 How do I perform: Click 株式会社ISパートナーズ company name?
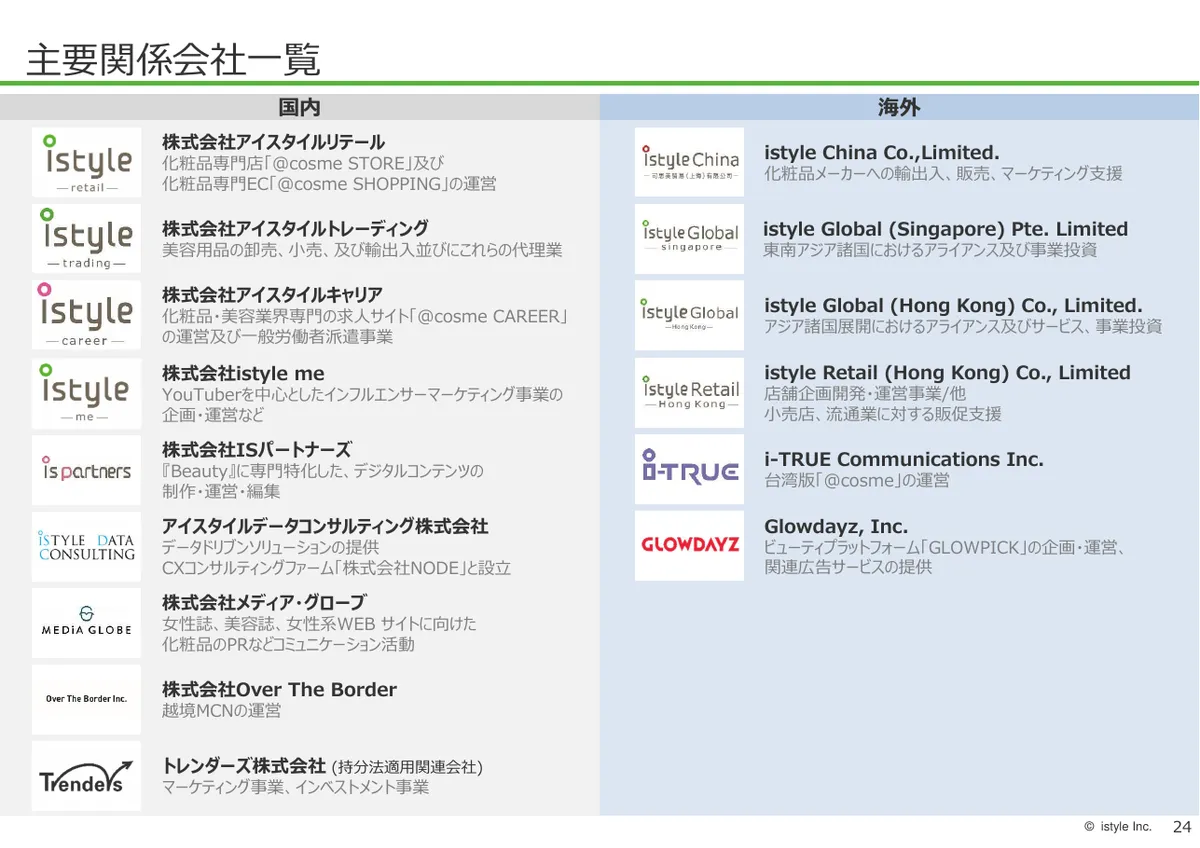(257, 450)
